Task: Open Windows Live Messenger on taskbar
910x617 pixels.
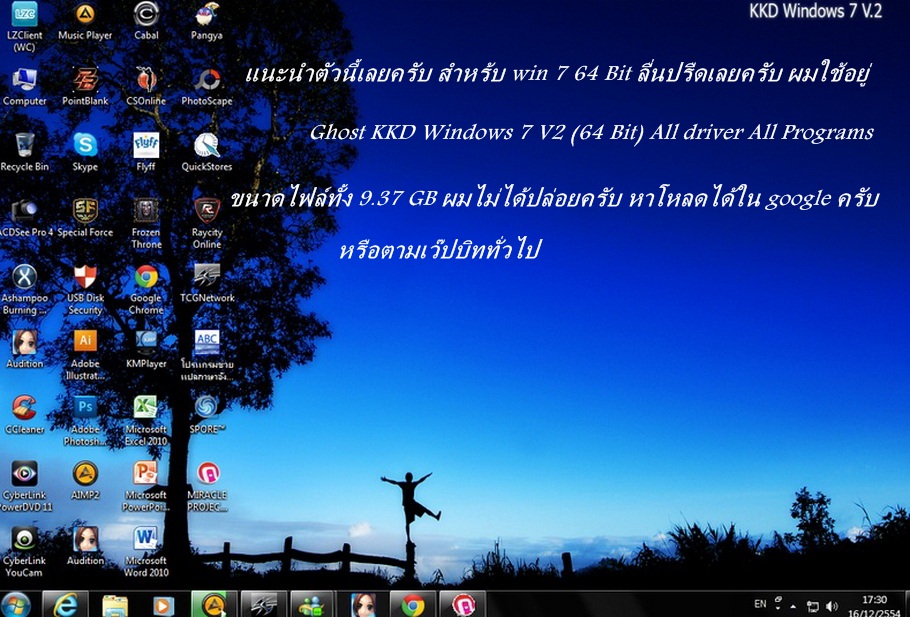Action: (312, 605)
